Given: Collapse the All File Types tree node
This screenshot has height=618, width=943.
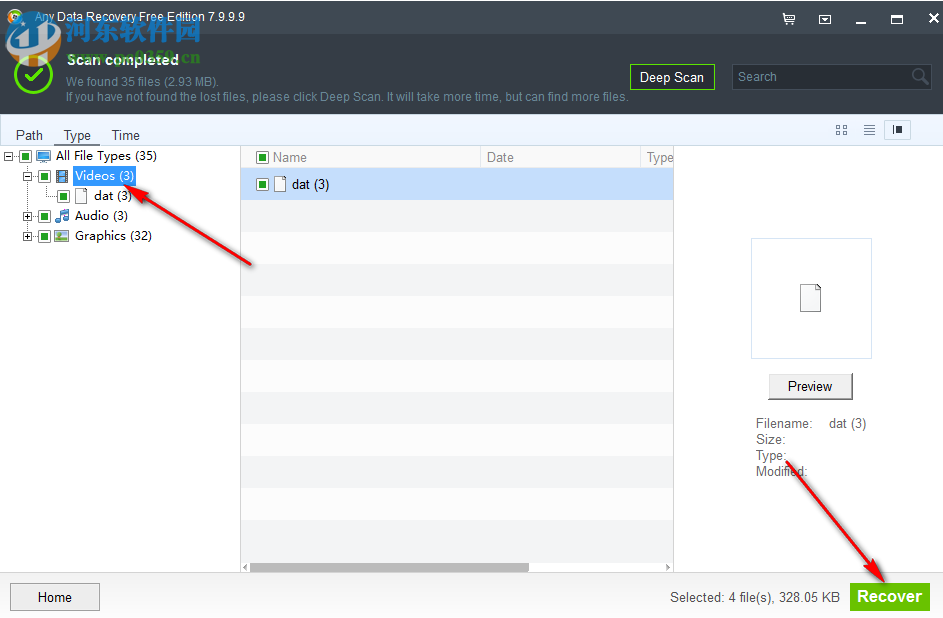Looking at the screenshot, I should [x=8, y=156].
